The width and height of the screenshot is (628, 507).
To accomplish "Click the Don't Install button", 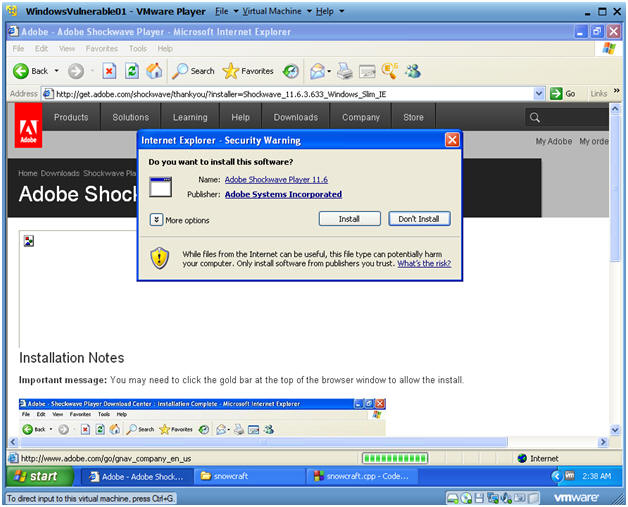I will (x=419, y=219).
